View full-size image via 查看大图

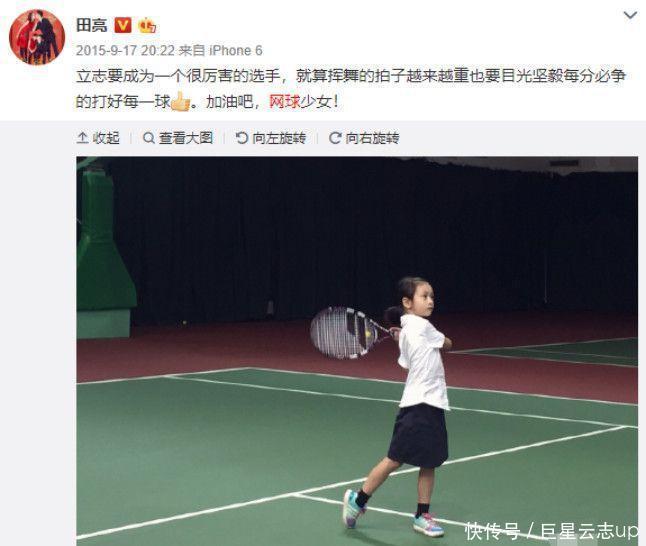click(x=178, y=138)
